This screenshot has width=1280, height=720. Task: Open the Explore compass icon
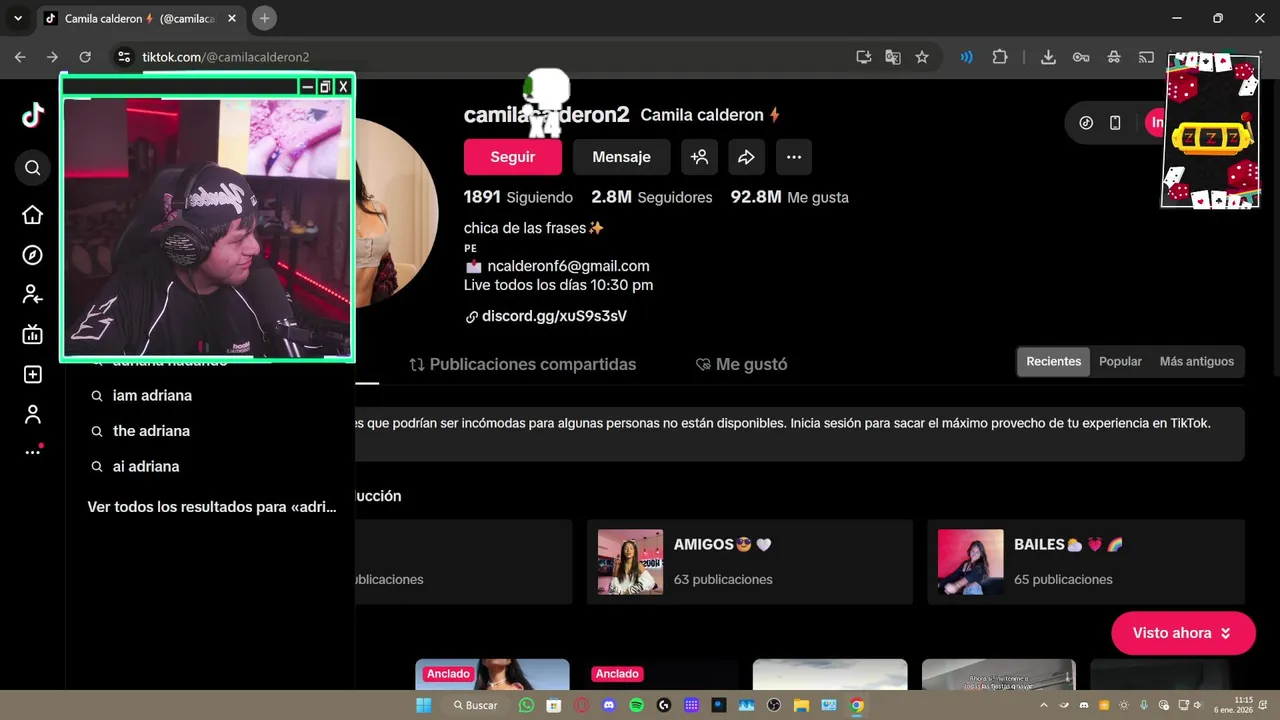click(x=32, y=255)
